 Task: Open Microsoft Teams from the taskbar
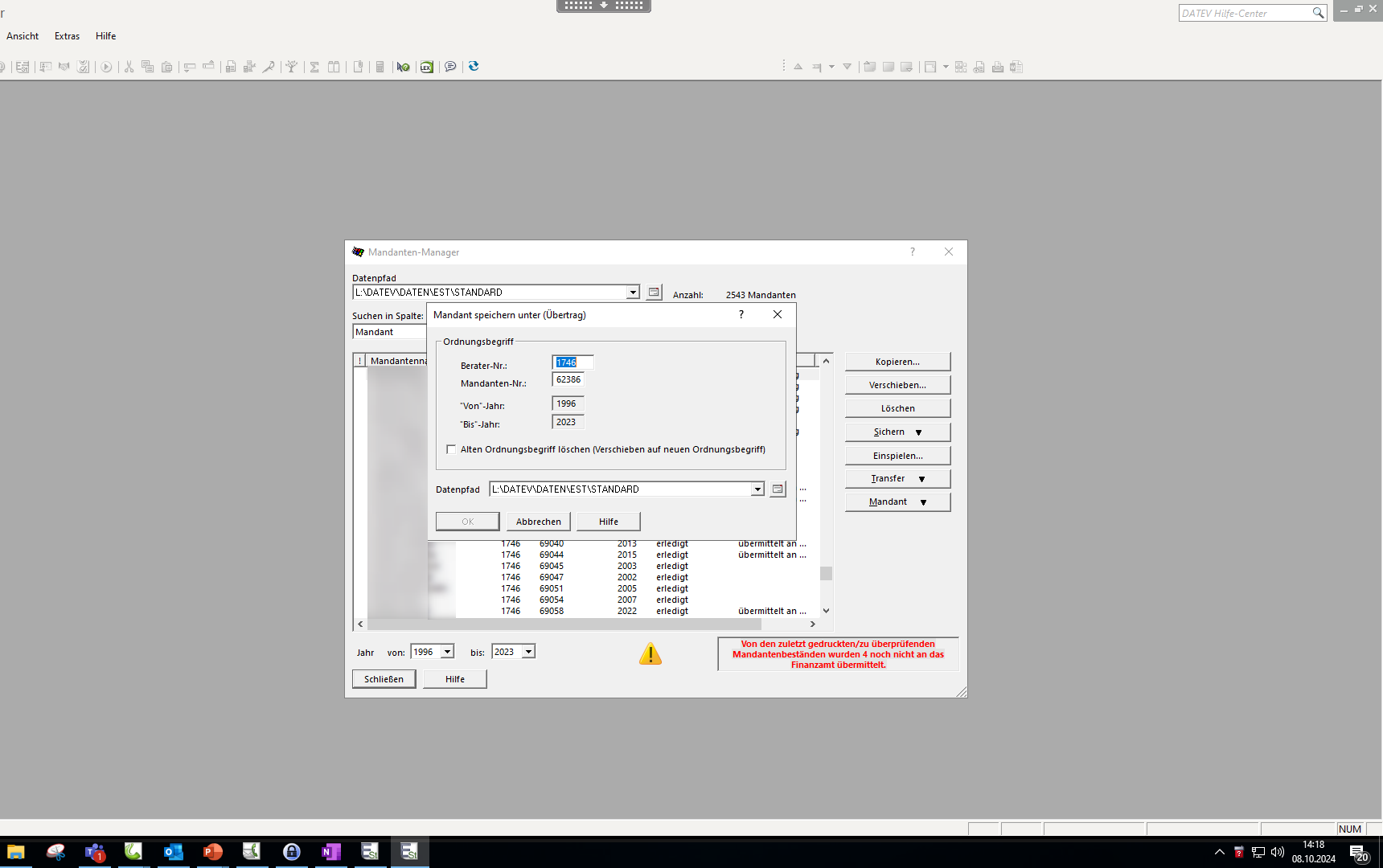pos(95,852)
